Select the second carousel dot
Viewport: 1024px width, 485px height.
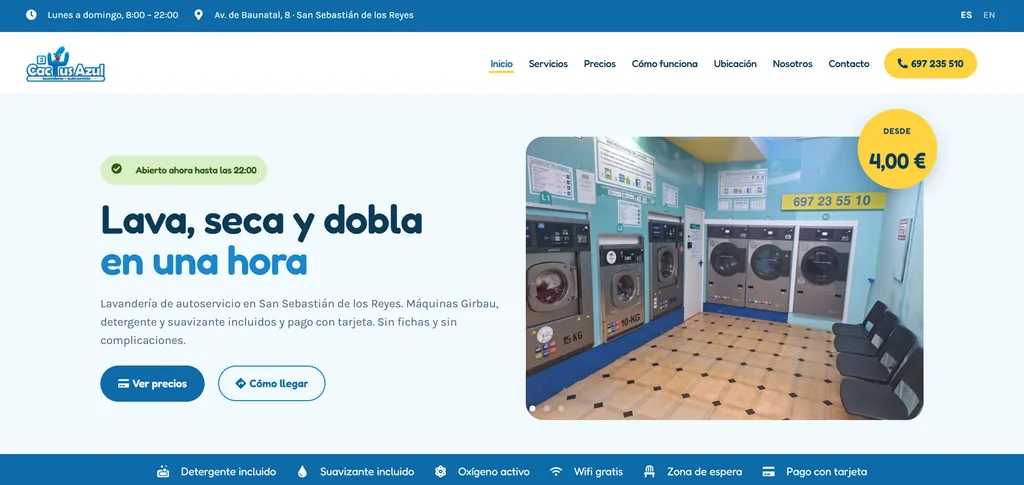[x=547, y=409]
